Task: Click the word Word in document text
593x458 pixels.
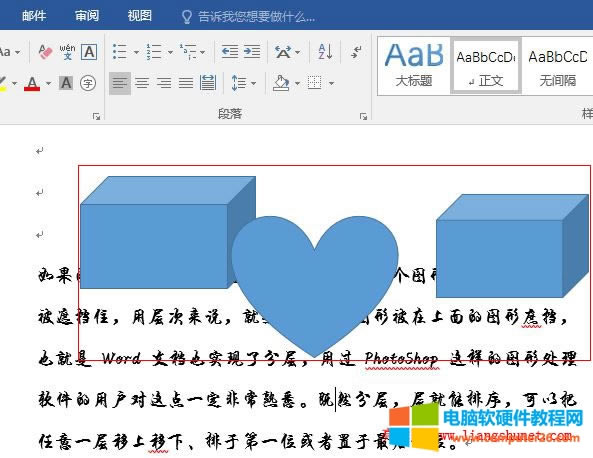Action: point(121,358)
